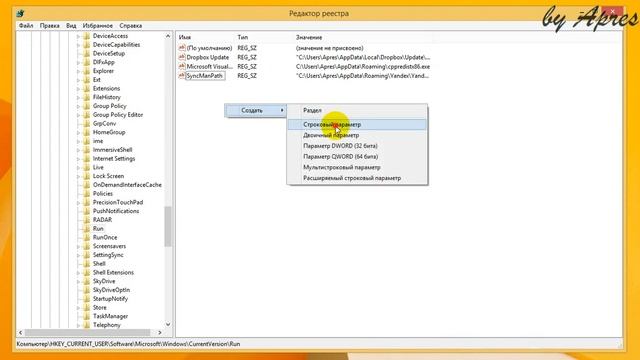Click the string icon beside (По умолчанию)
The height and width of the screenshot is (360, 640).
[182, 48]
